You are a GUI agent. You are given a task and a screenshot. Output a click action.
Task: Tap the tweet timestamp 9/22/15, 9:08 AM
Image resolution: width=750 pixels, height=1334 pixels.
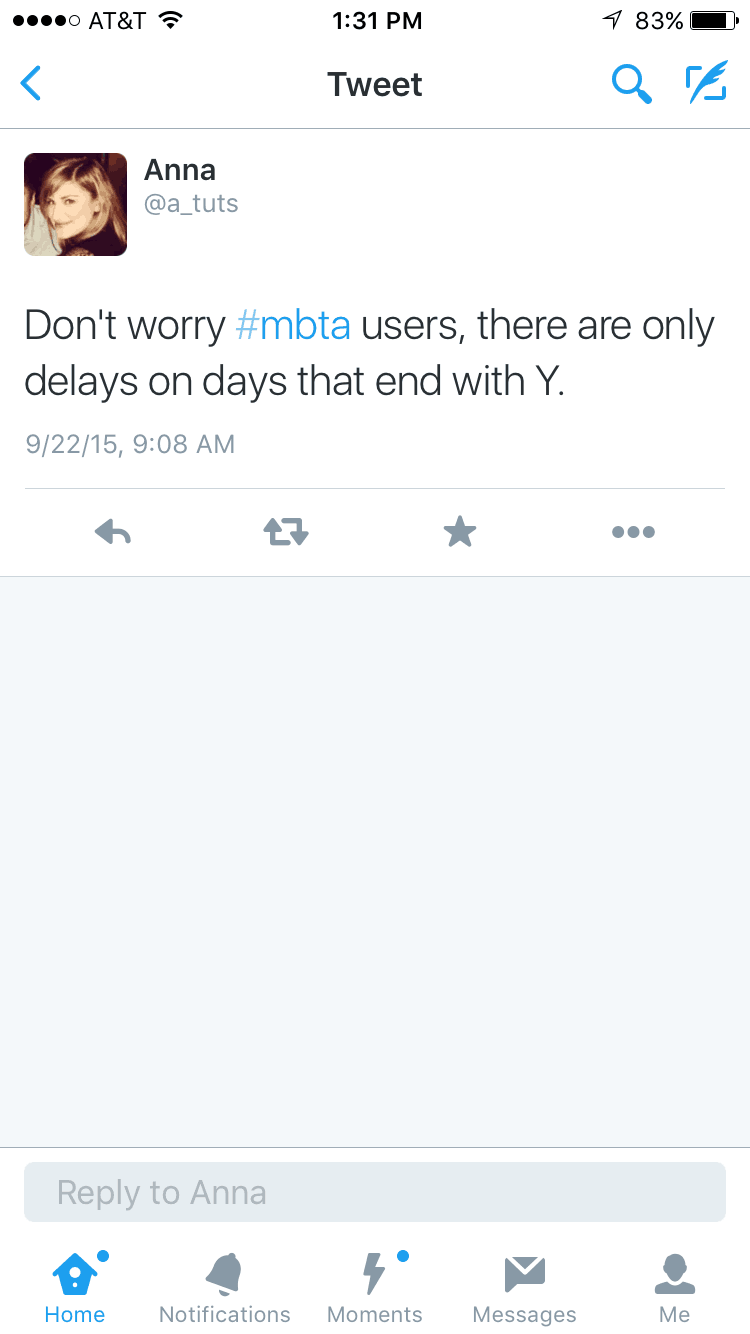click(130, 444)
